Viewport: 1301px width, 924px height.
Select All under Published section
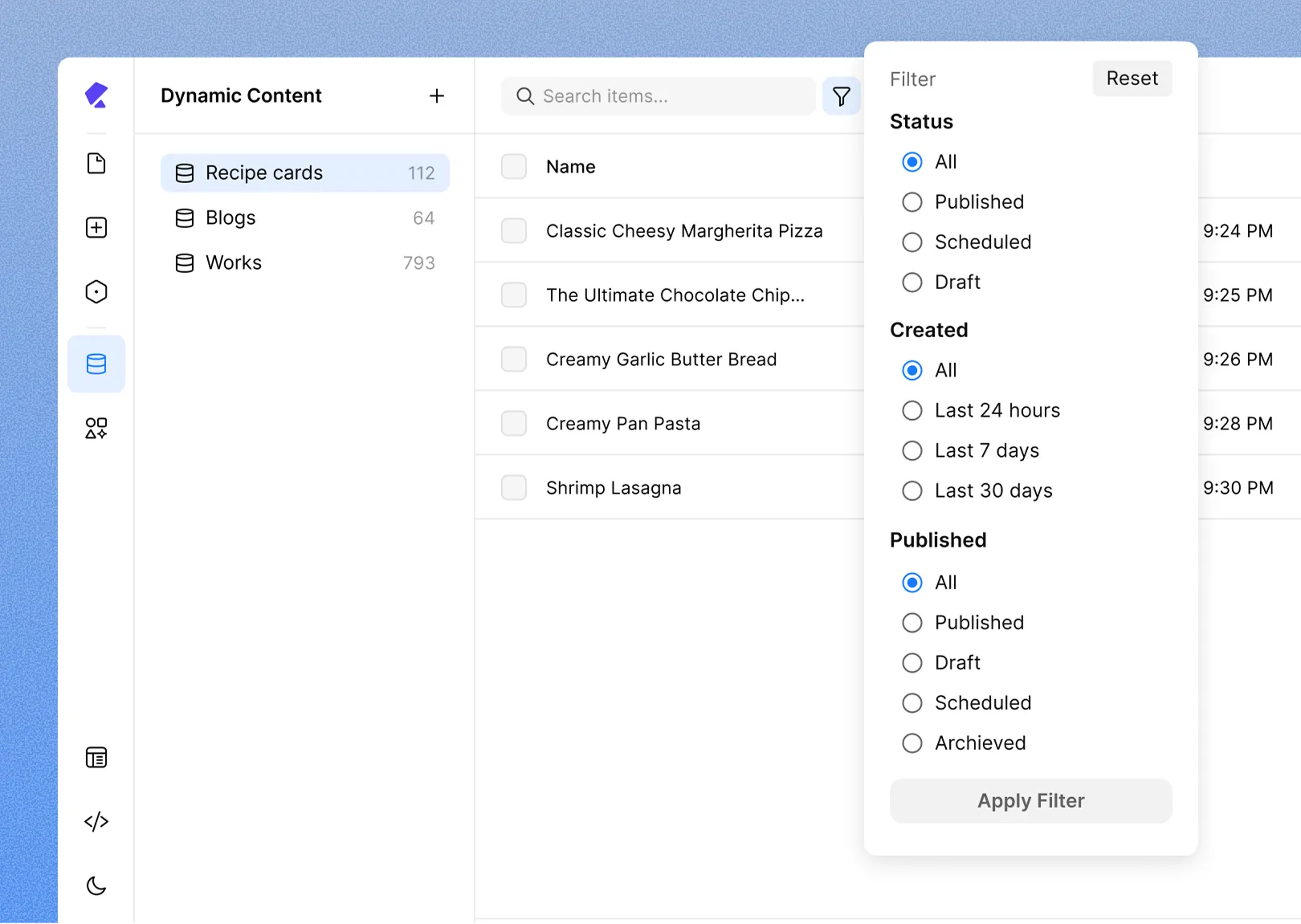coord(912,583)
